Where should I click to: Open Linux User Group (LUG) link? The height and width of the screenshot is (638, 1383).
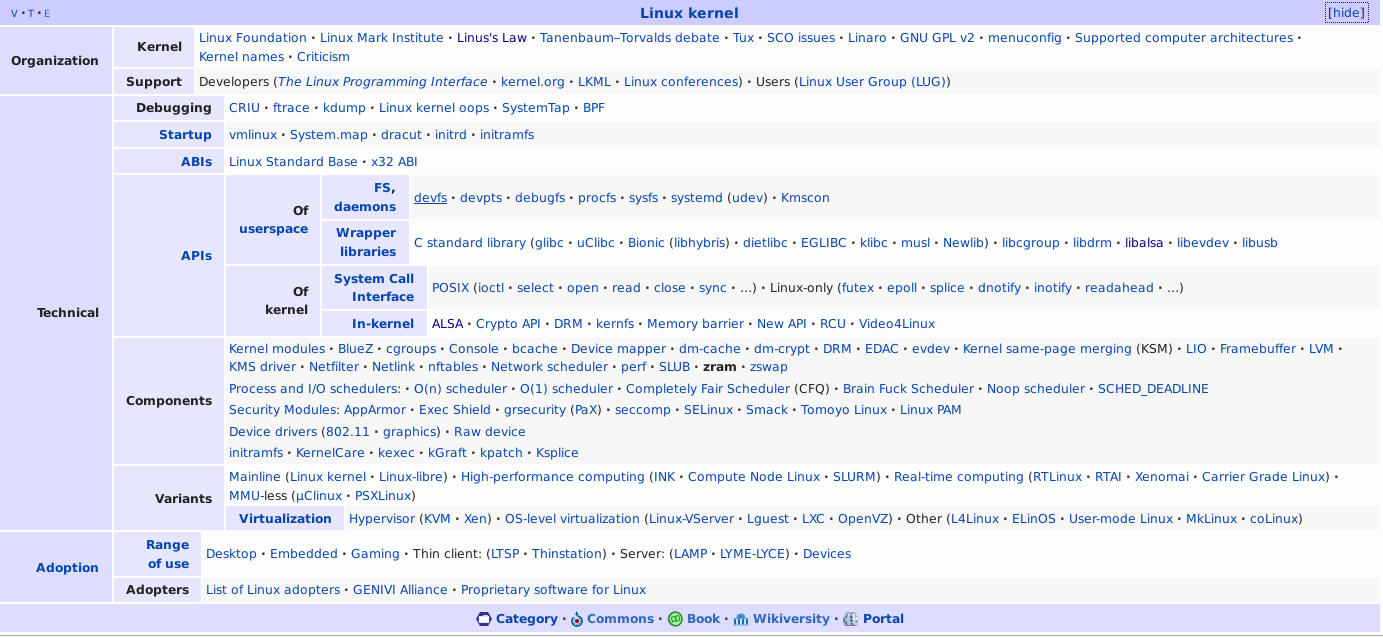click(x=872, y=82)
